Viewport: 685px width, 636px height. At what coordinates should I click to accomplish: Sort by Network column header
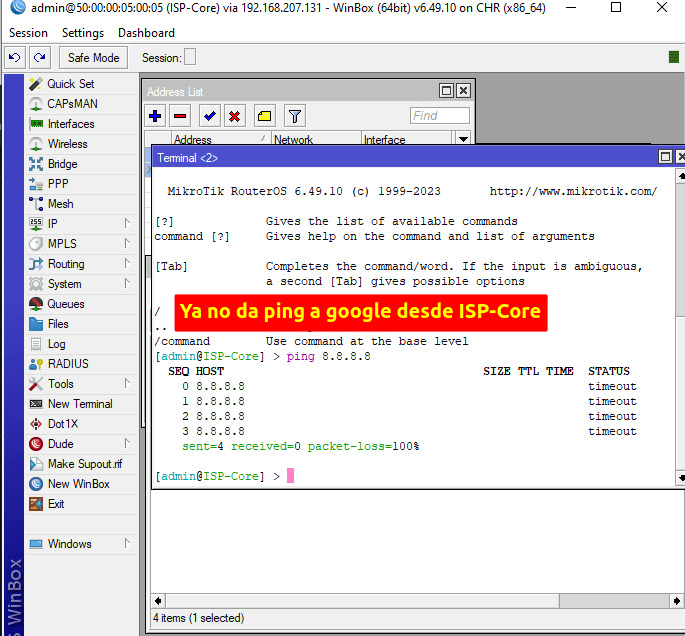click(316, 139)
